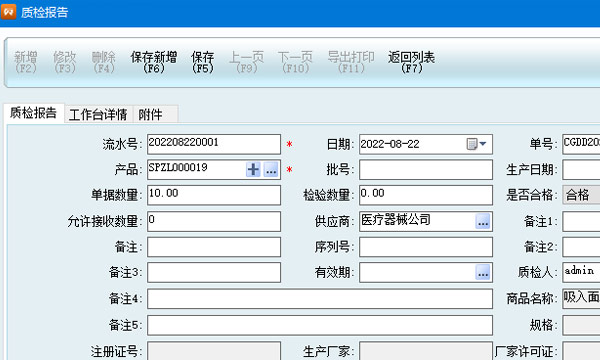Open 供应商 lookup ellipsis button

pyautogui.click(x=483, y=222)
